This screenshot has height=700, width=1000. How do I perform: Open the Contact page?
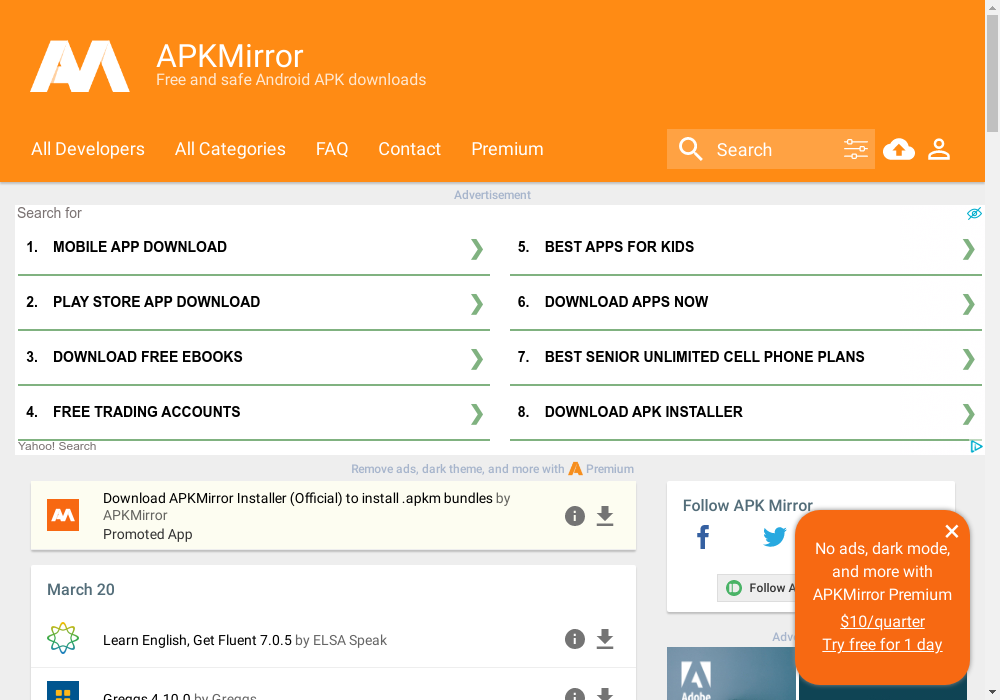point(409,149)
